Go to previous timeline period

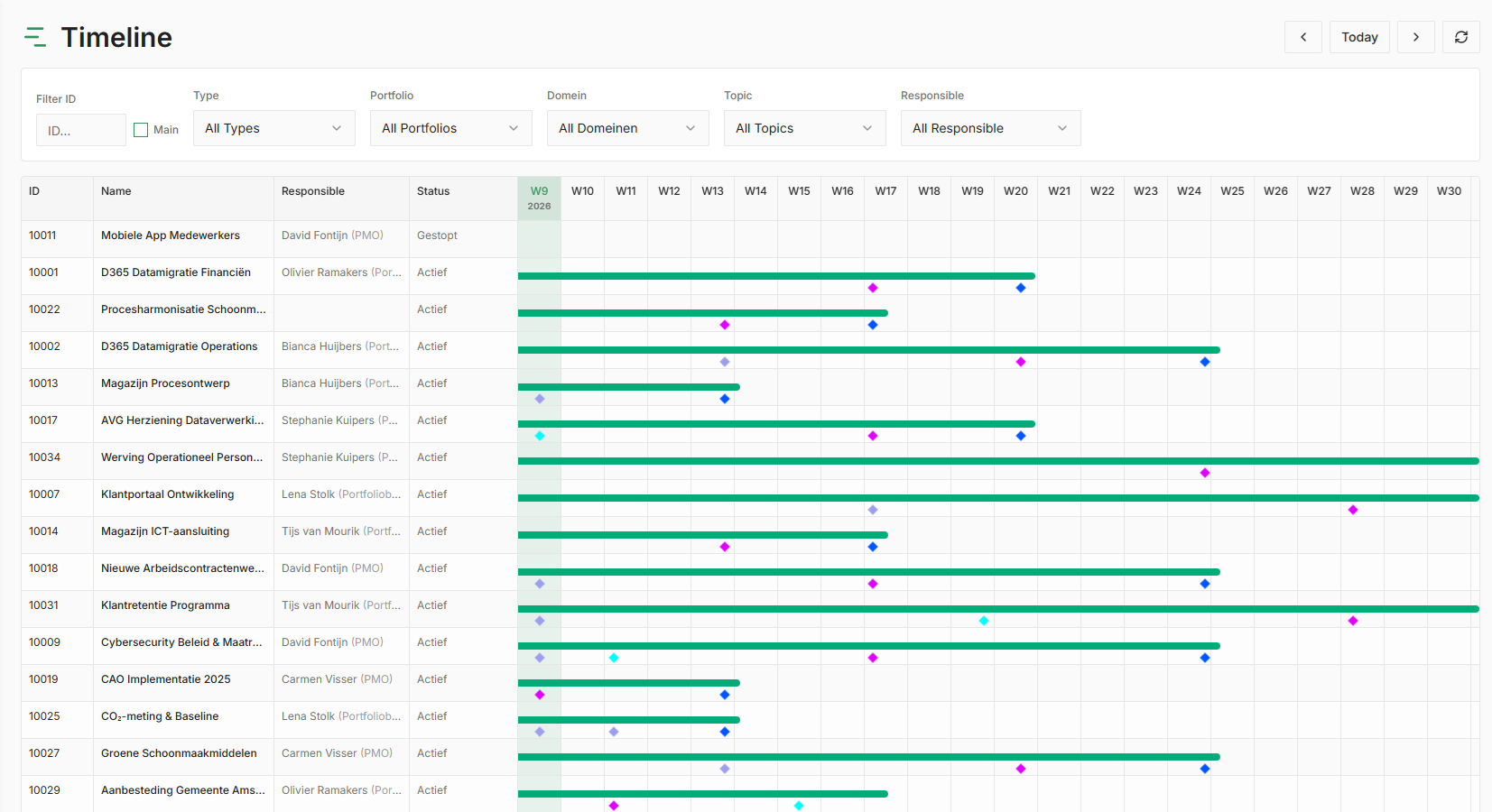point(1302,37)
